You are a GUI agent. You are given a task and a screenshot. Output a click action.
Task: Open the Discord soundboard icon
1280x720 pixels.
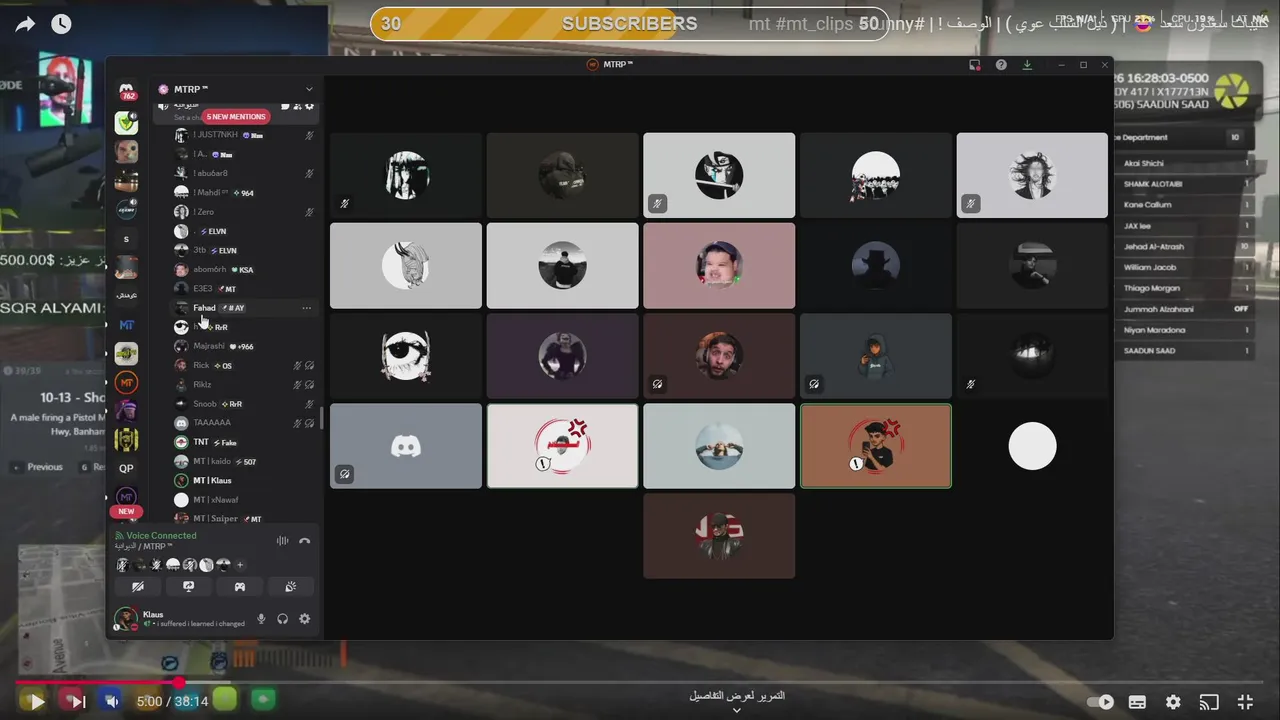pyautogui.click(x=291, y=587)
